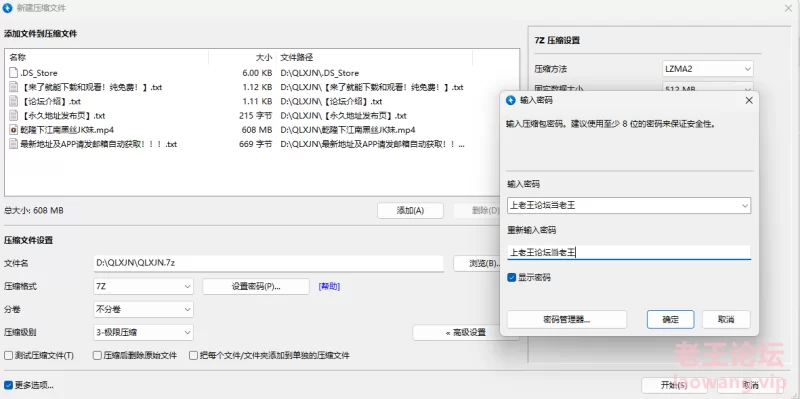Click size value 6.00 KB
The image size is (800, 399).
coord(257,73)
